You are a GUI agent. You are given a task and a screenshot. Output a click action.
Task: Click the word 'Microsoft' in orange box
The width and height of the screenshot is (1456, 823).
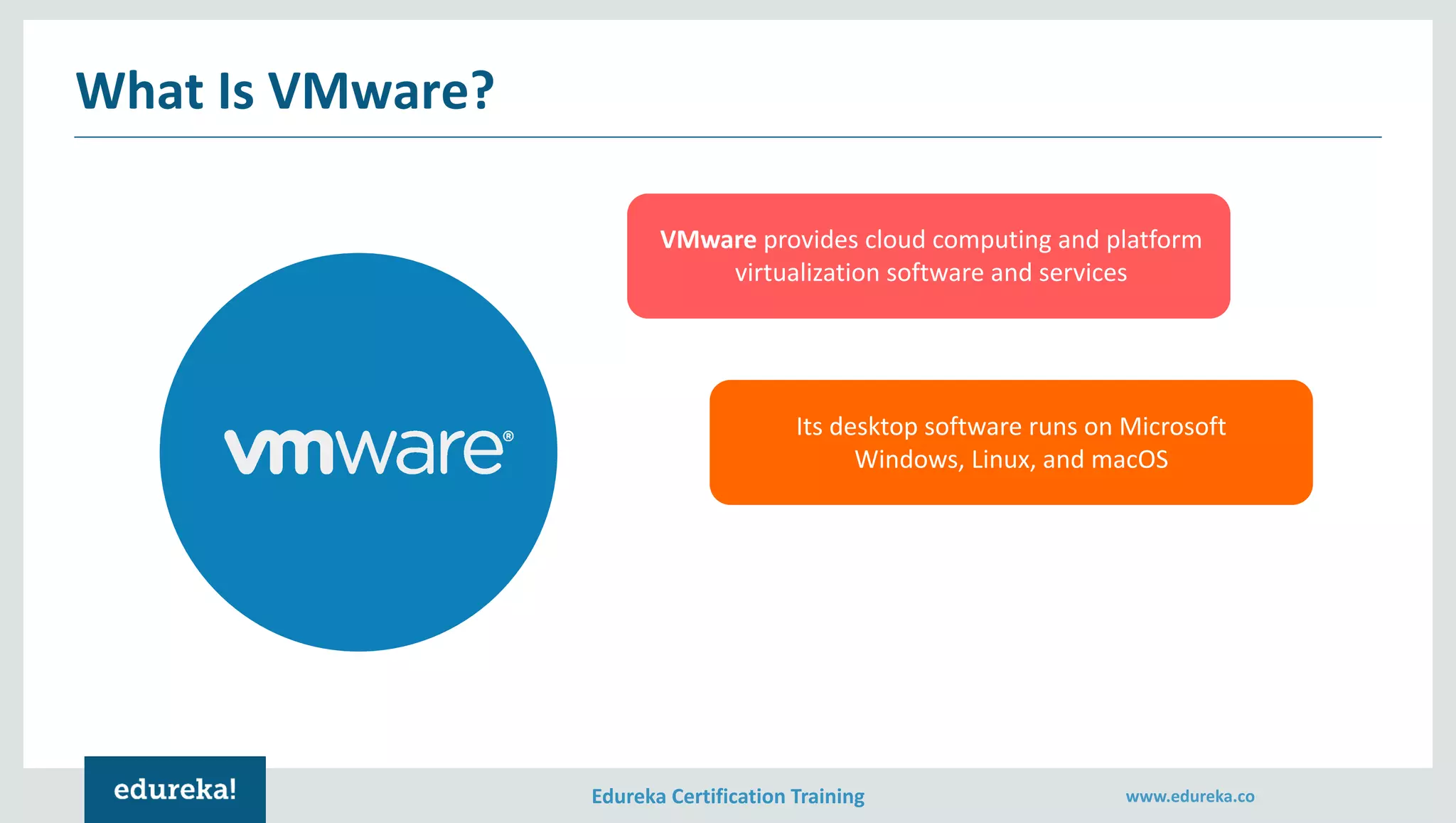click(1172, 426)
